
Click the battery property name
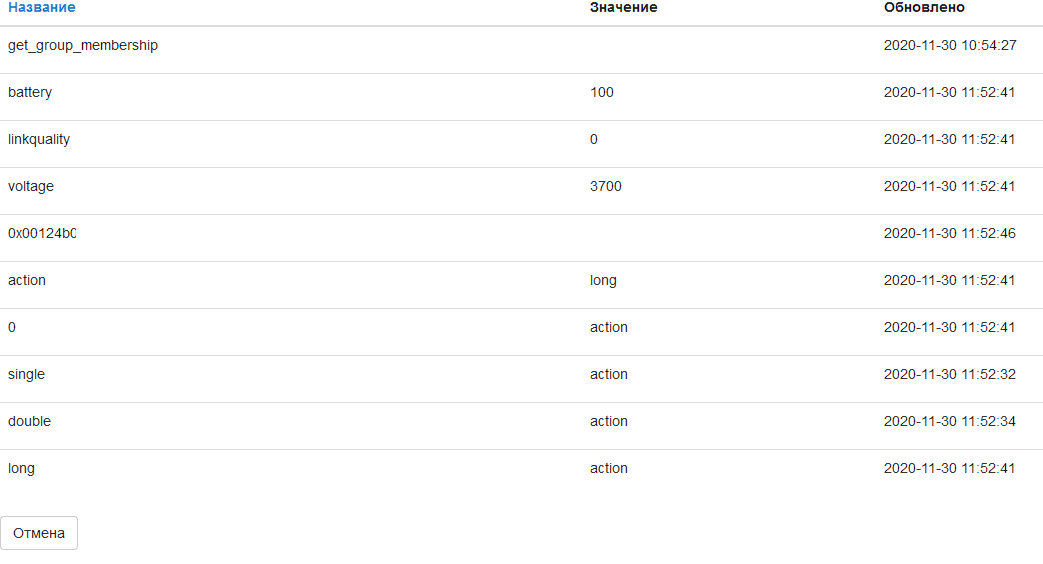[x=30, y=93]
